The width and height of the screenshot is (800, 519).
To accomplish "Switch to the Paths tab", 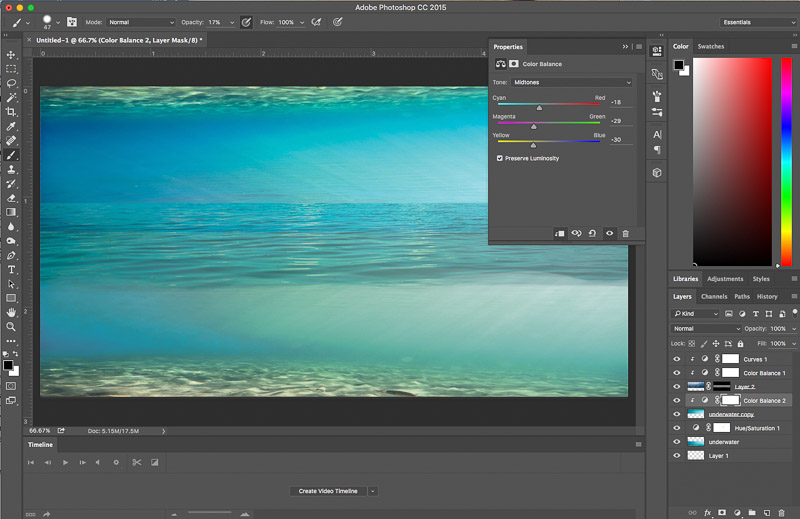I will point(742,296).
